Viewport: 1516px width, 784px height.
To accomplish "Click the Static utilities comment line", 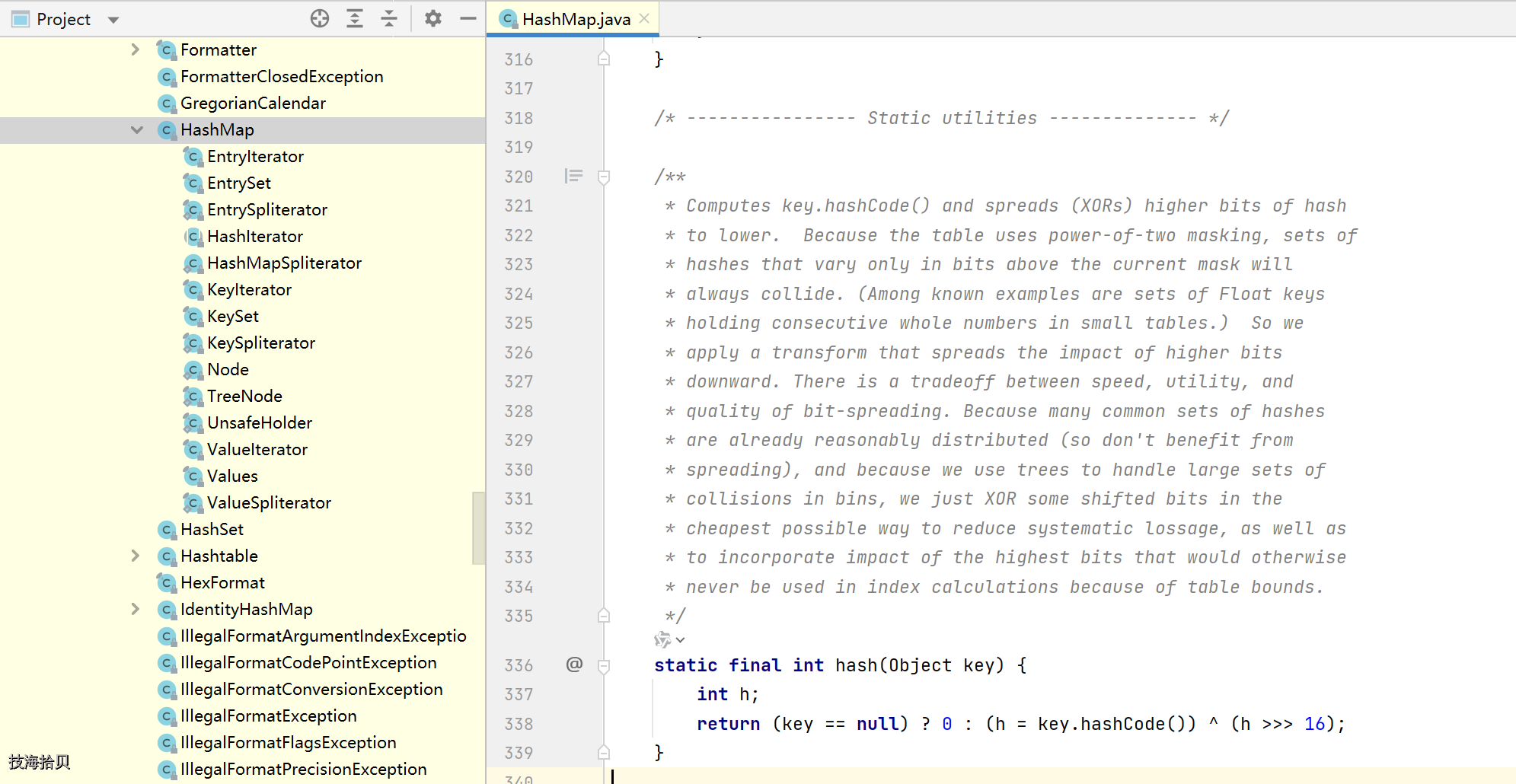I will tap(941, 118).
